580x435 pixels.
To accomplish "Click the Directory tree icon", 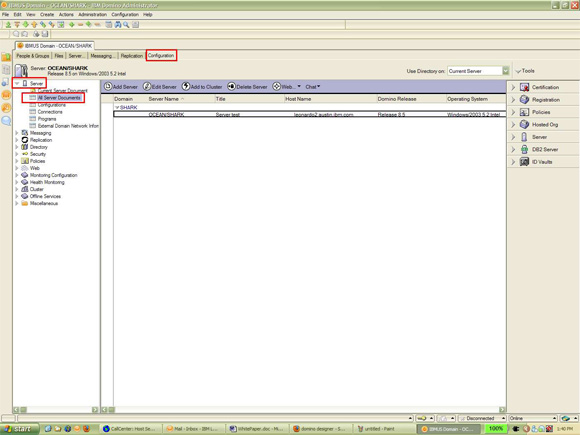I will coord(25,147).
